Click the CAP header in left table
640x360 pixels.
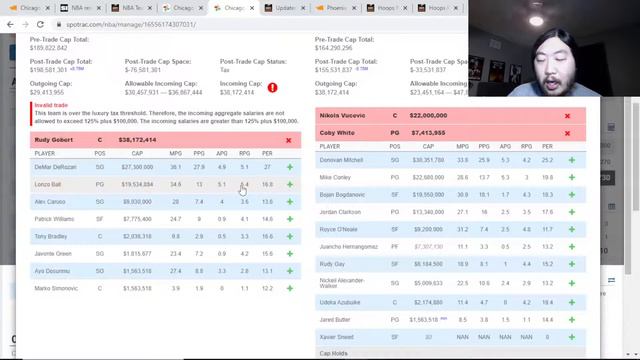pyautogui.click(x=137, y=153)
